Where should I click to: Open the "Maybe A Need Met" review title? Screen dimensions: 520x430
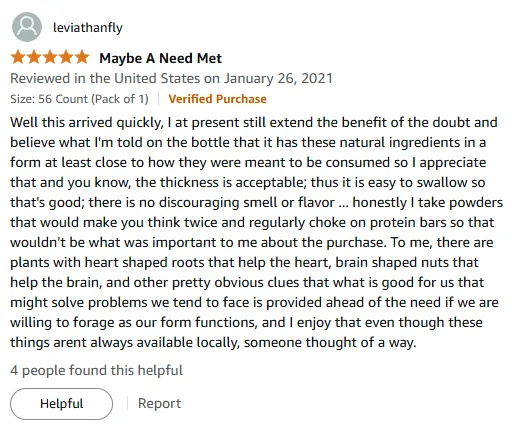[160, 58]
